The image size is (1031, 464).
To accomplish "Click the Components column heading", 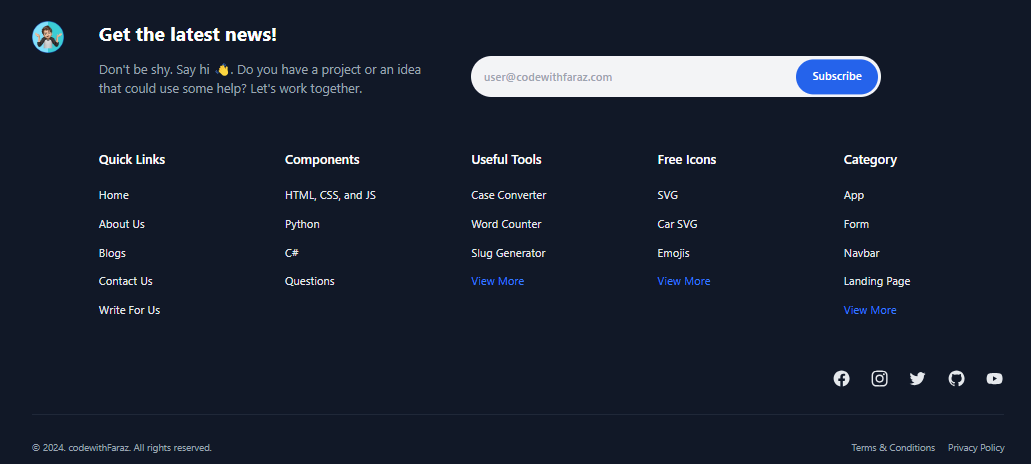I will point(322,160).
